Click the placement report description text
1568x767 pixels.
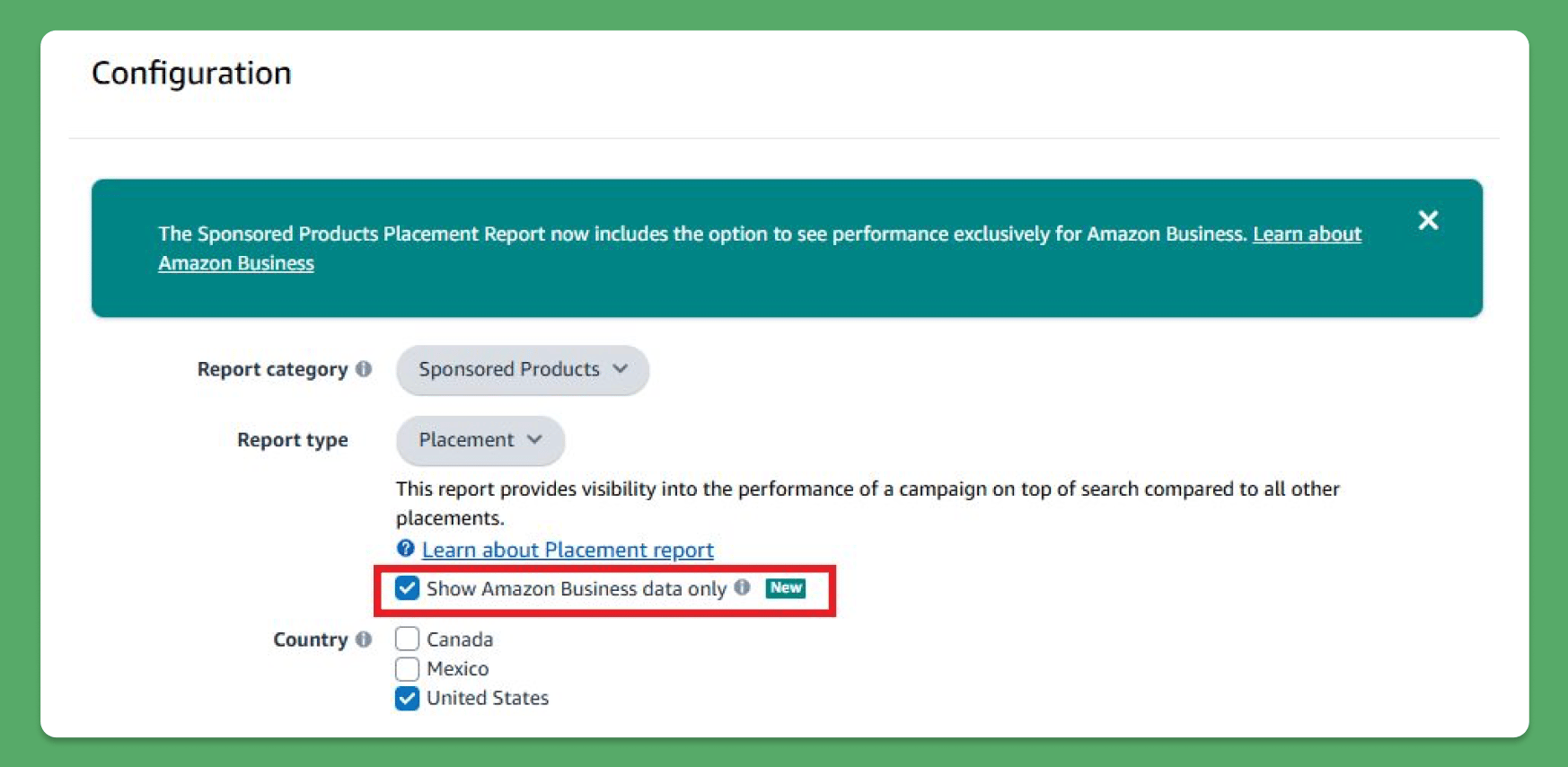point(867,489)
